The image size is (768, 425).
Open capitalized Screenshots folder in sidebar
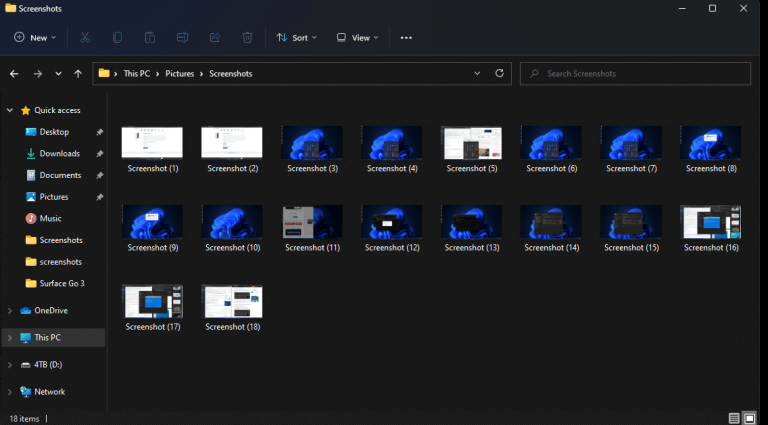click(61, 240)
